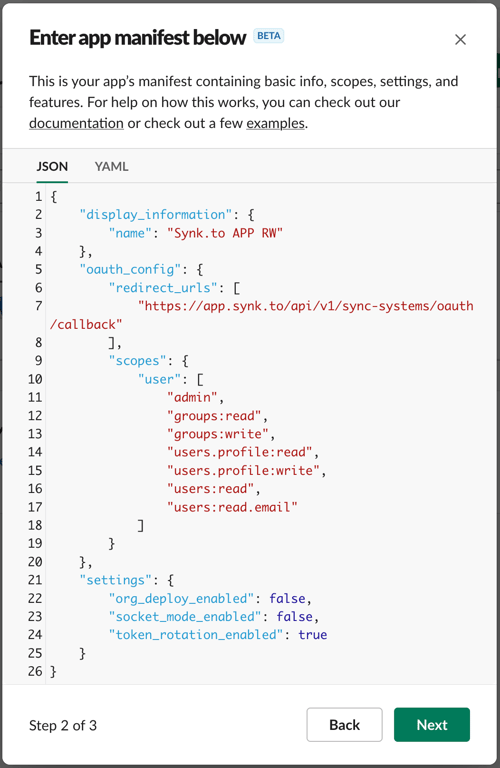500x768 pixels.
Task: Go Back to previous step
Action: point(344,724)
